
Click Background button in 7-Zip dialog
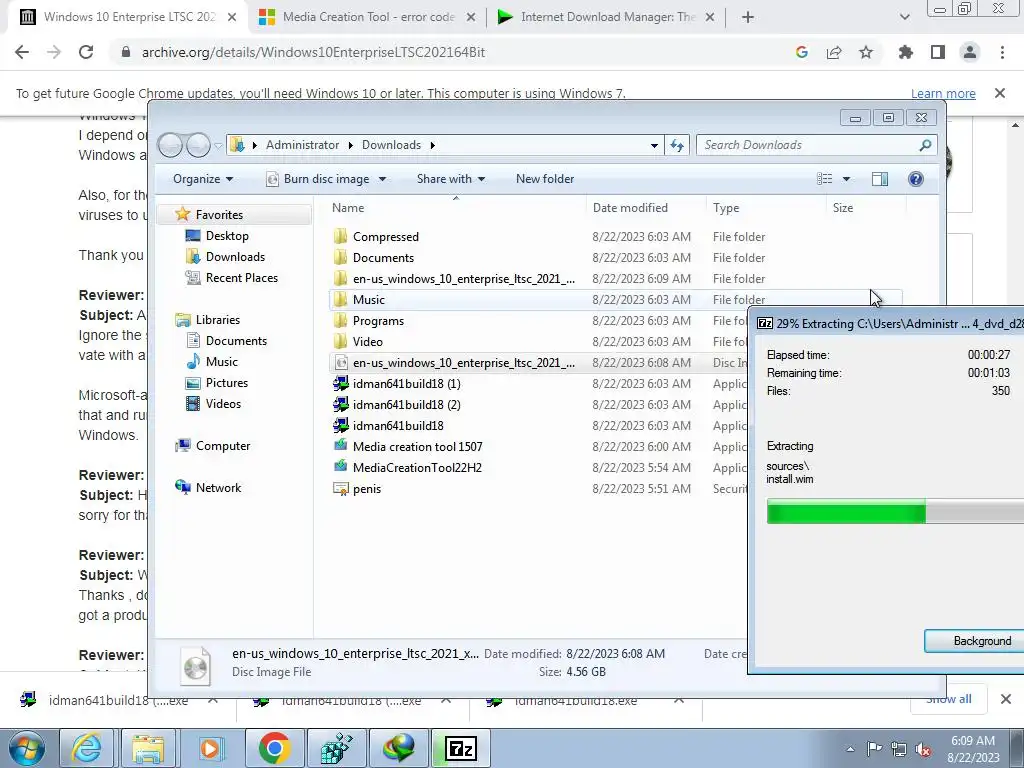(974, 641)
